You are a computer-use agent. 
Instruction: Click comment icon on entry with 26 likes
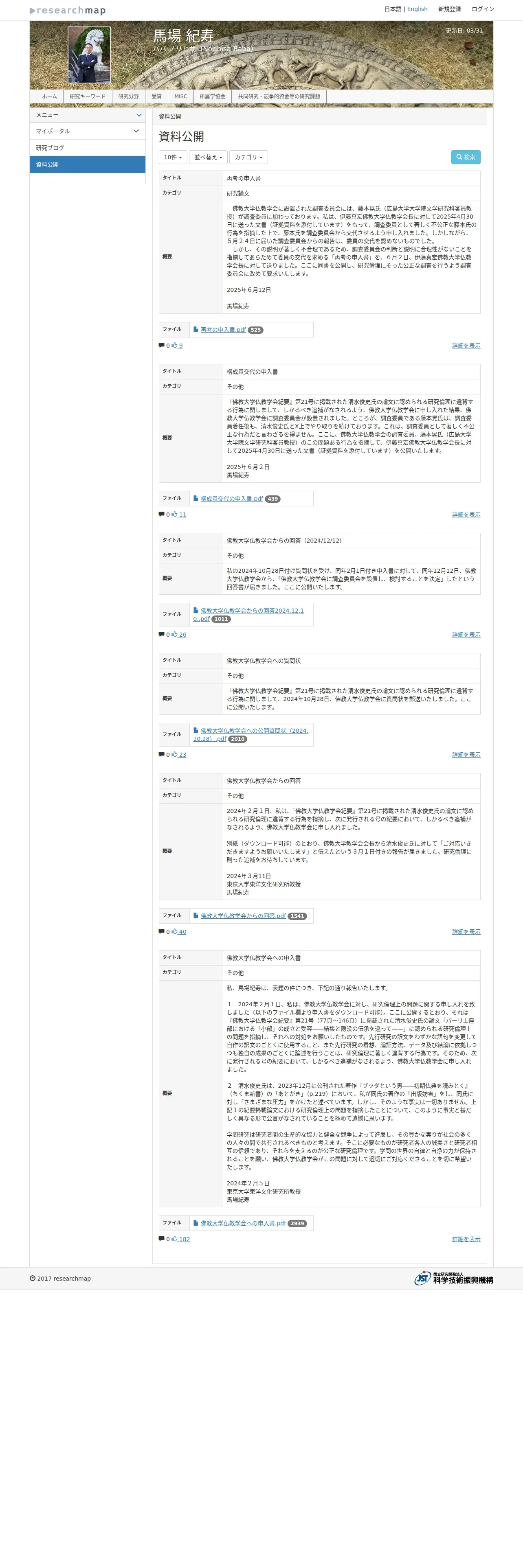click(x=161, y=634)
